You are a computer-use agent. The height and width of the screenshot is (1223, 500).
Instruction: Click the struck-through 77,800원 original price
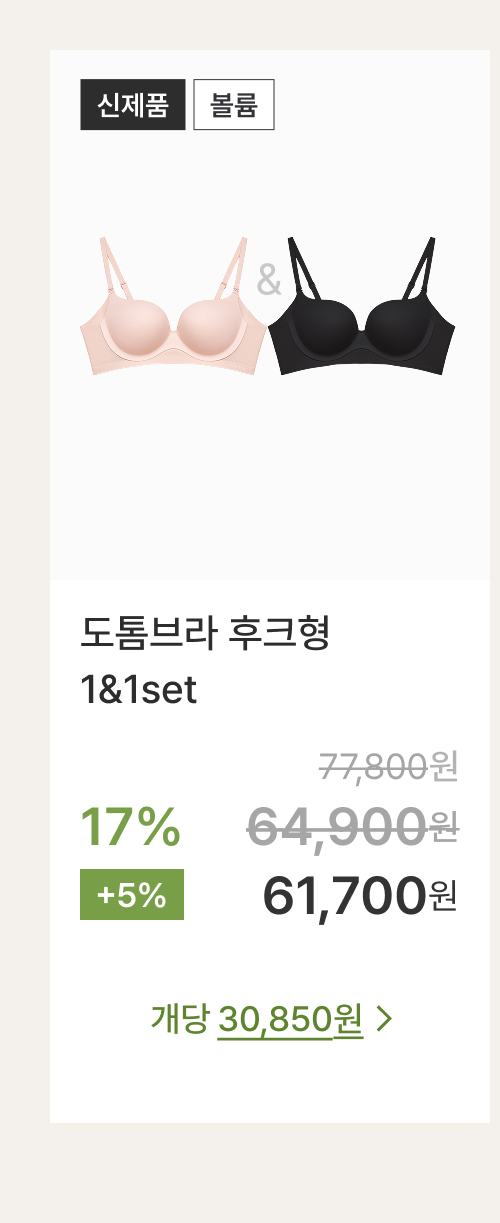(x=389, y=767)
